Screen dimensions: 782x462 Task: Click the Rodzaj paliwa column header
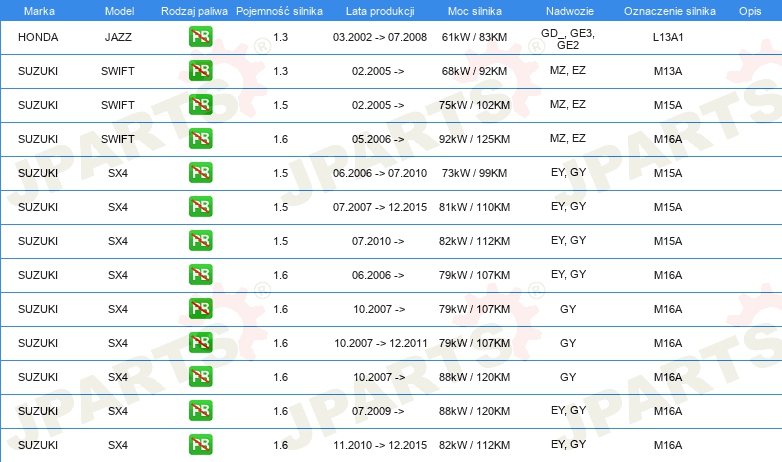click(194, 11)
